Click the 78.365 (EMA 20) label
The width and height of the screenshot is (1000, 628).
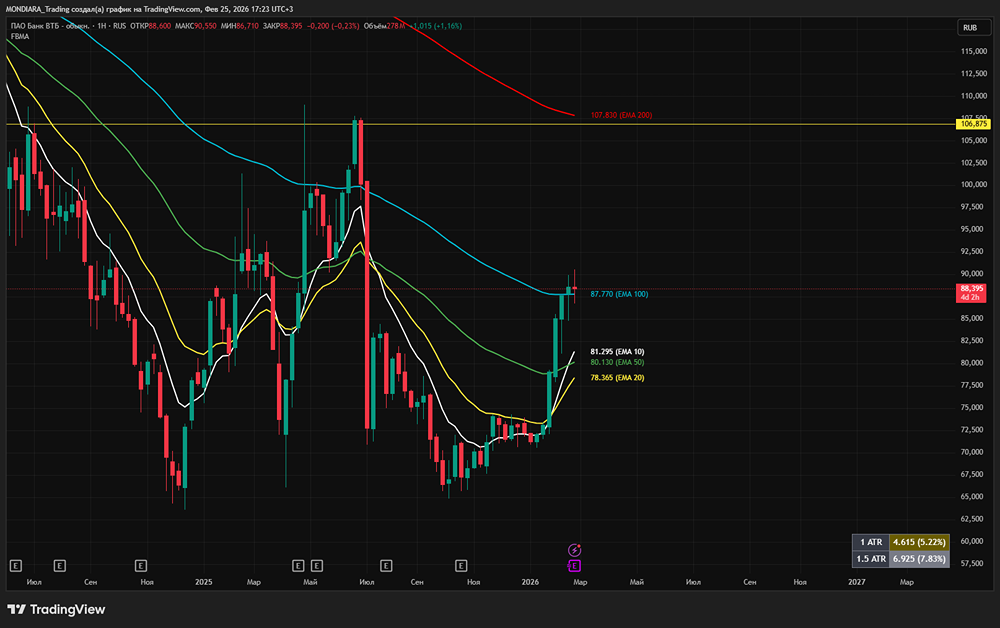pyautogui.click(x=617, y=378)
